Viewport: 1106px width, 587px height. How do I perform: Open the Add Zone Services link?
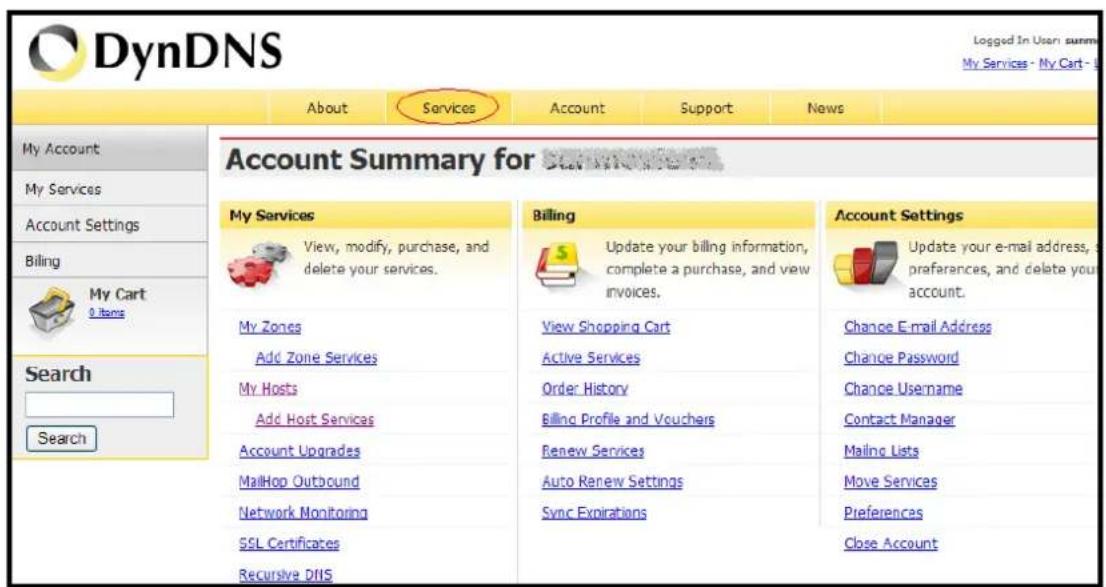click(x=317, y=358)
